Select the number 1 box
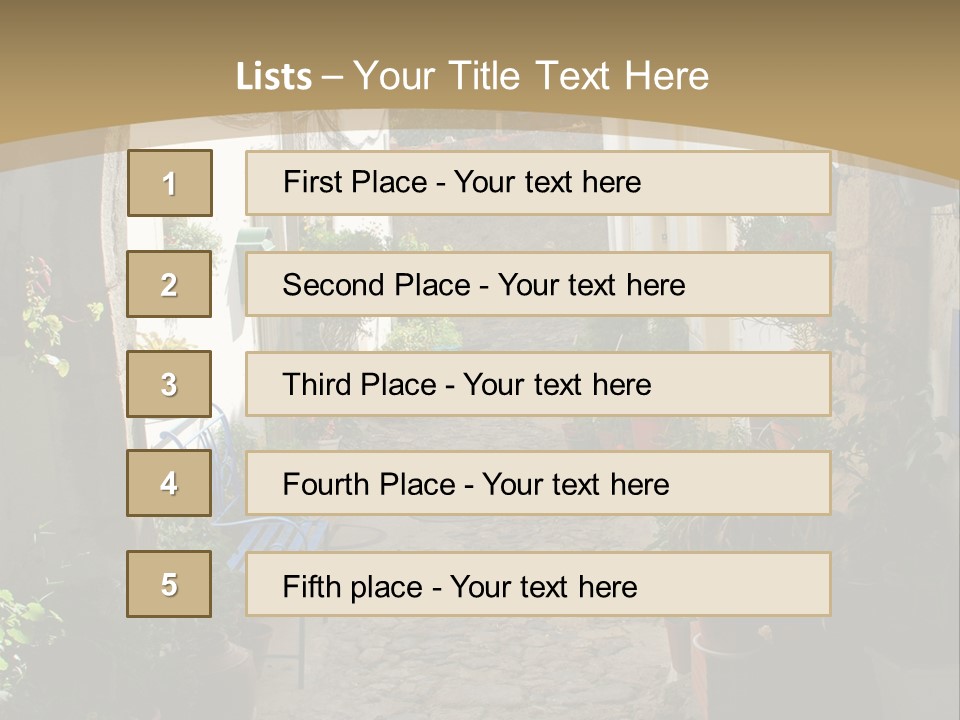Screen dimensions: 960x720 [169, 183]
